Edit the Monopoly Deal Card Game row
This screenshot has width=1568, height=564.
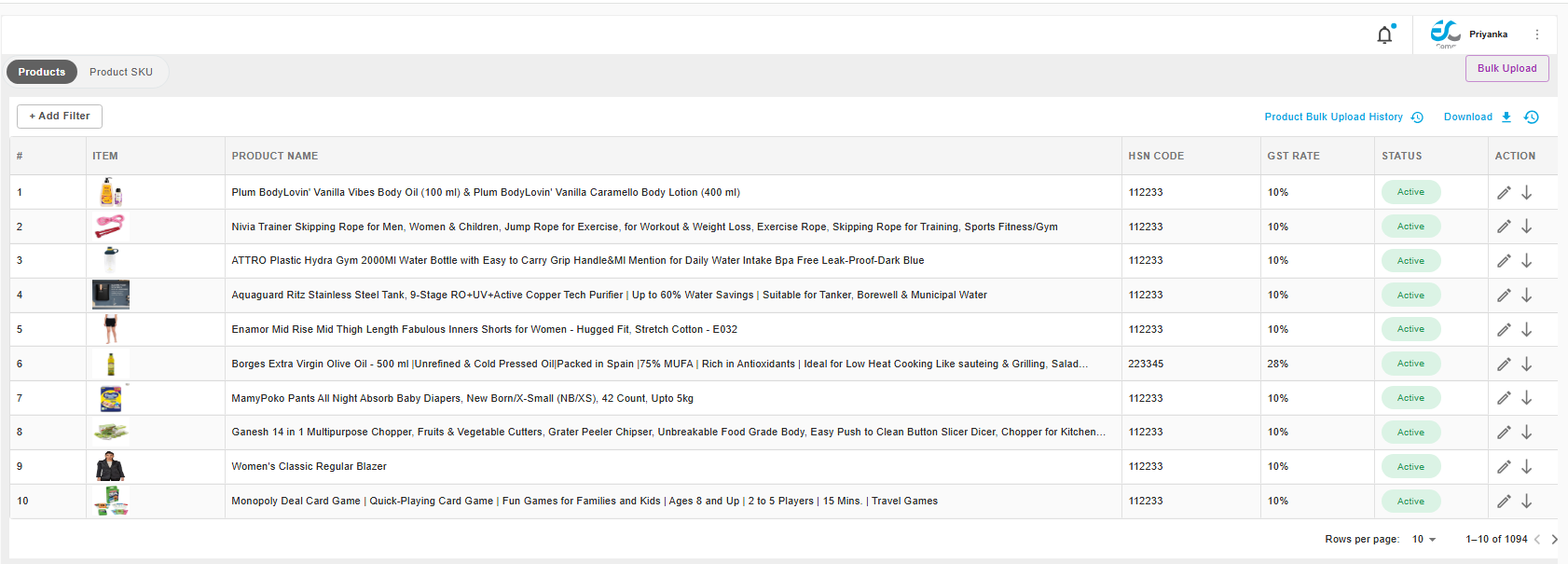coord(1504,502)
